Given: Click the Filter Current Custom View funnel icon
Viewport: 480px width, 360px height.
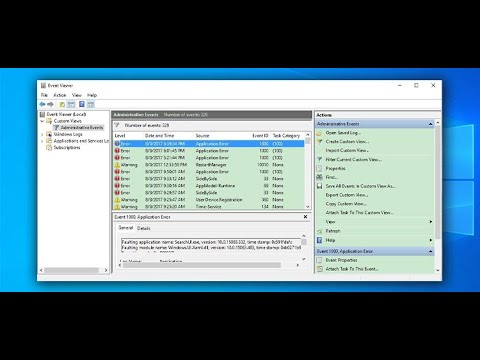Looking at the screenshot, I should click(x=319, y=159).
